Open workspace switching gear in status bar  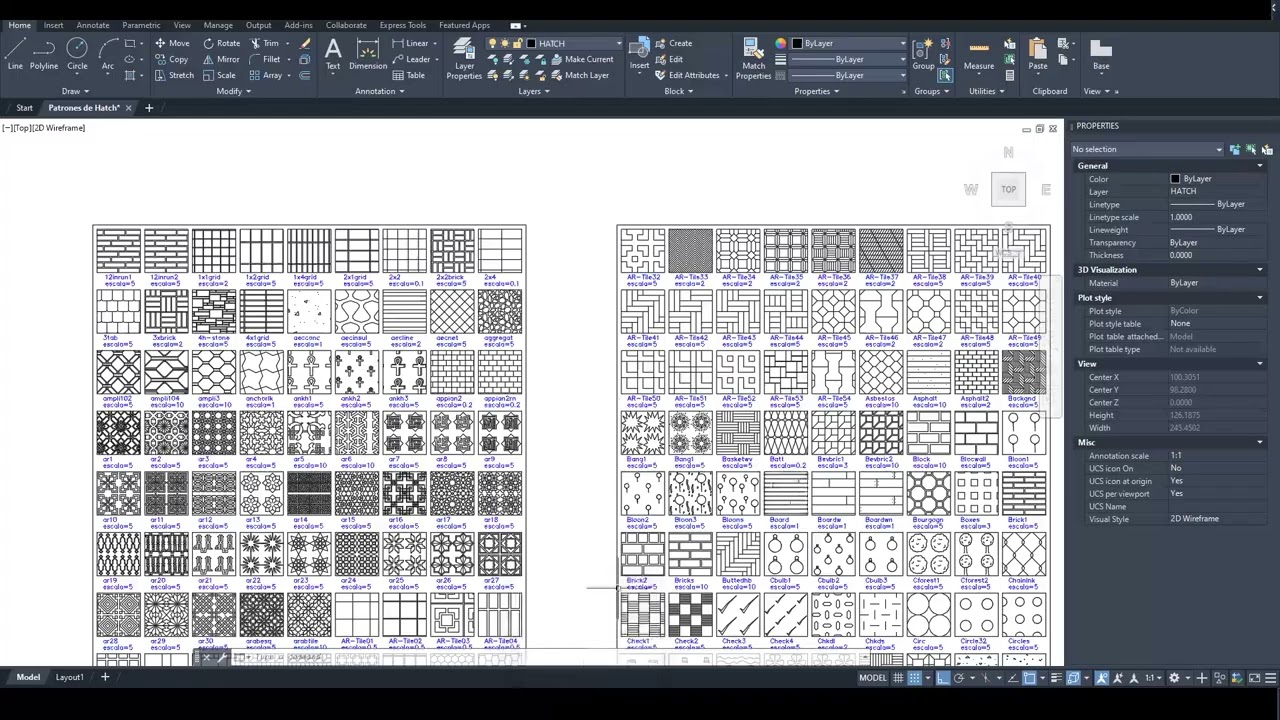[x=1174, y=678]
